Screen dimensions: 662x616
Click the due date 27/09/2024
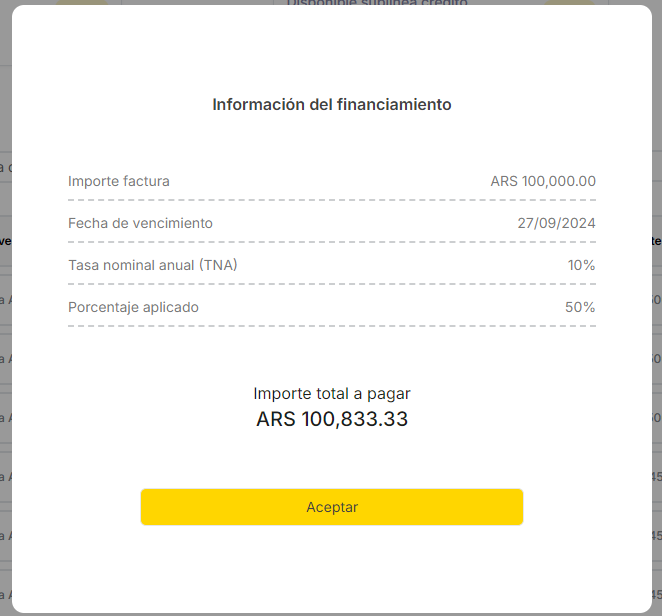pos(556,223)
